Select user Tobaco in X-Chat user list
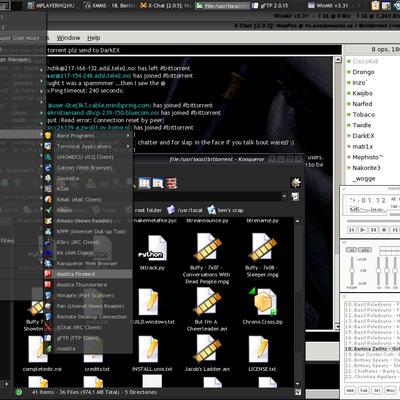Screen dimensions: 400x400 click(x=364, y=115)
